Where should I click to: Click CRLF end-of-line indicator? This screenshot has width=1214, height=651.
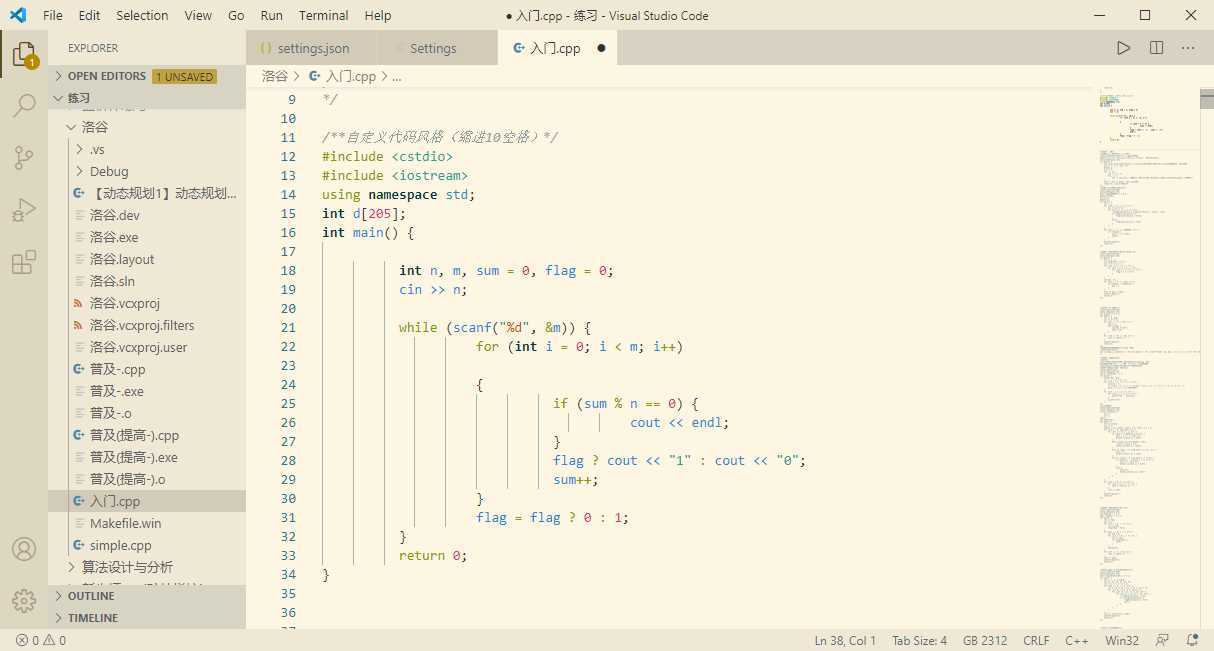(1036, 640)
